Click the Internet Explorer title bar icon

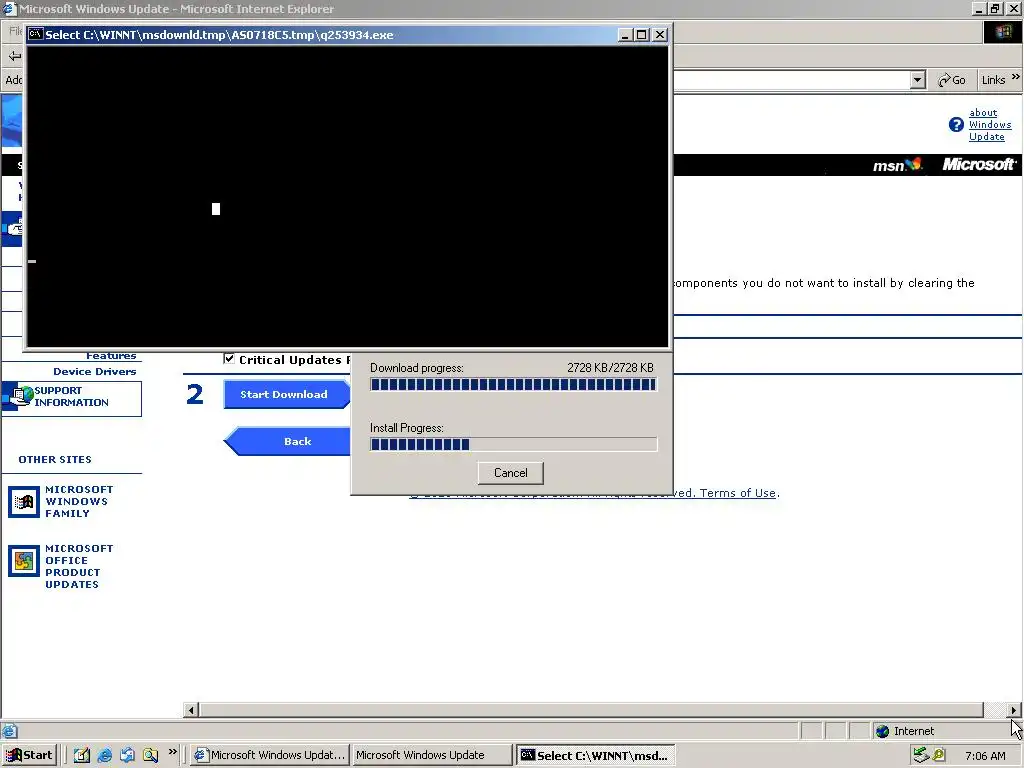pos(9,8)
